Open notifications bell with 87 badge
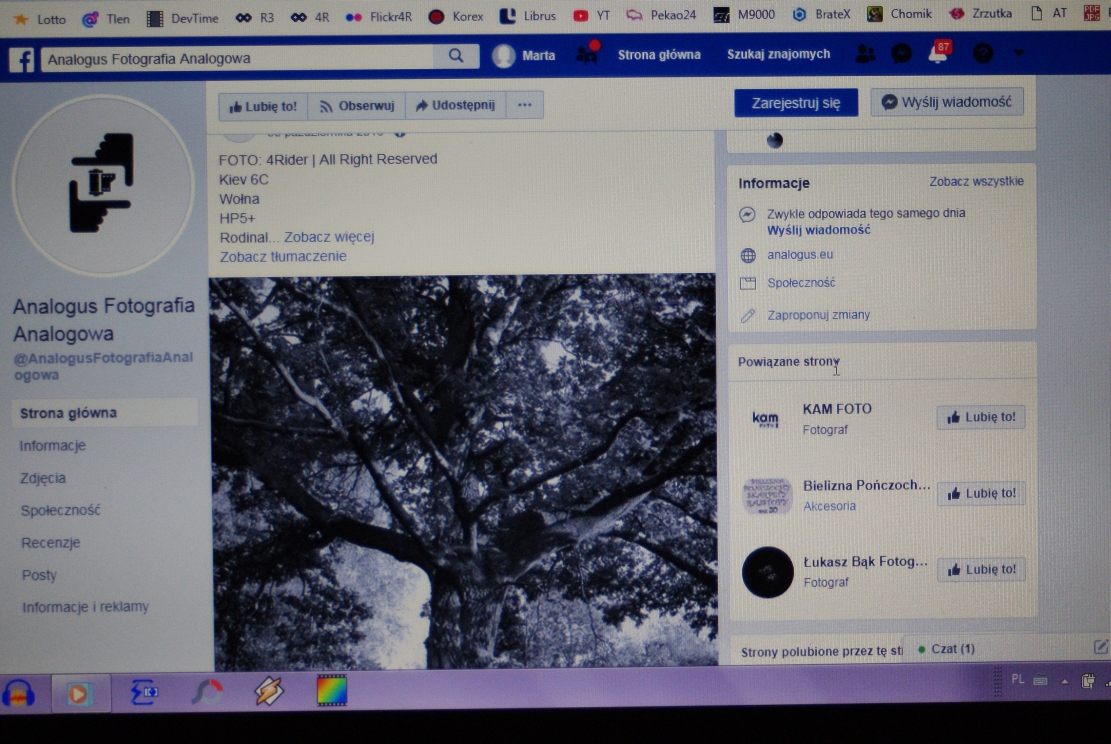 click(938, 55)
